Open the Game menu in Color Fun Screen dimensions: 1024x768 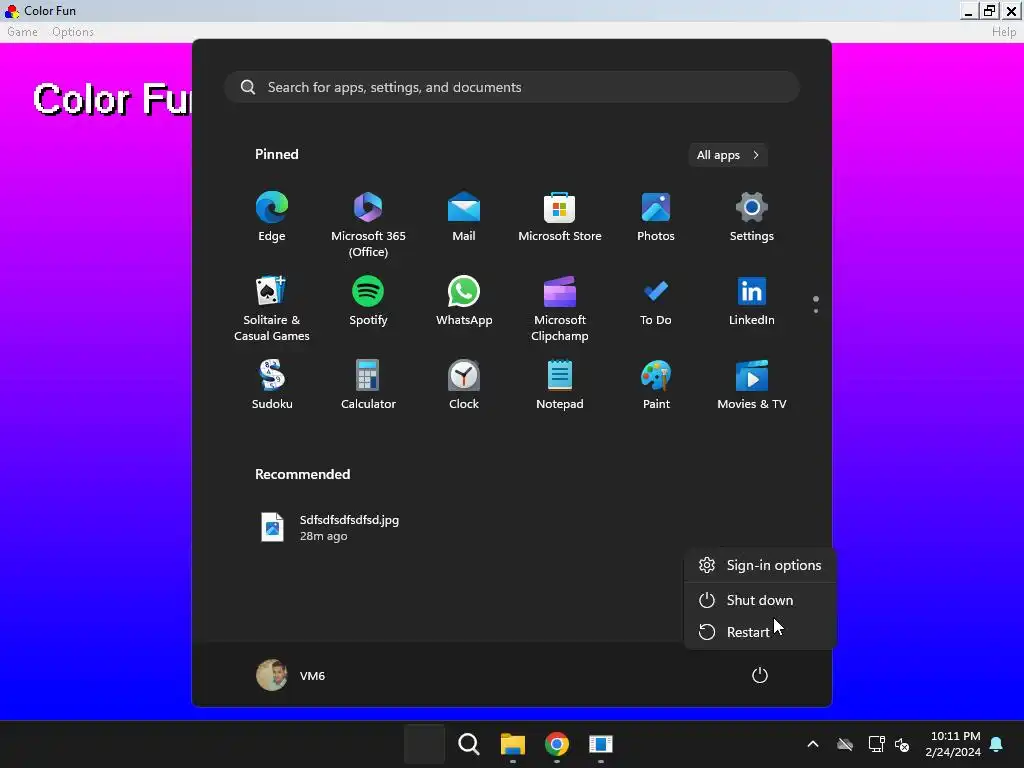[22, 32]
